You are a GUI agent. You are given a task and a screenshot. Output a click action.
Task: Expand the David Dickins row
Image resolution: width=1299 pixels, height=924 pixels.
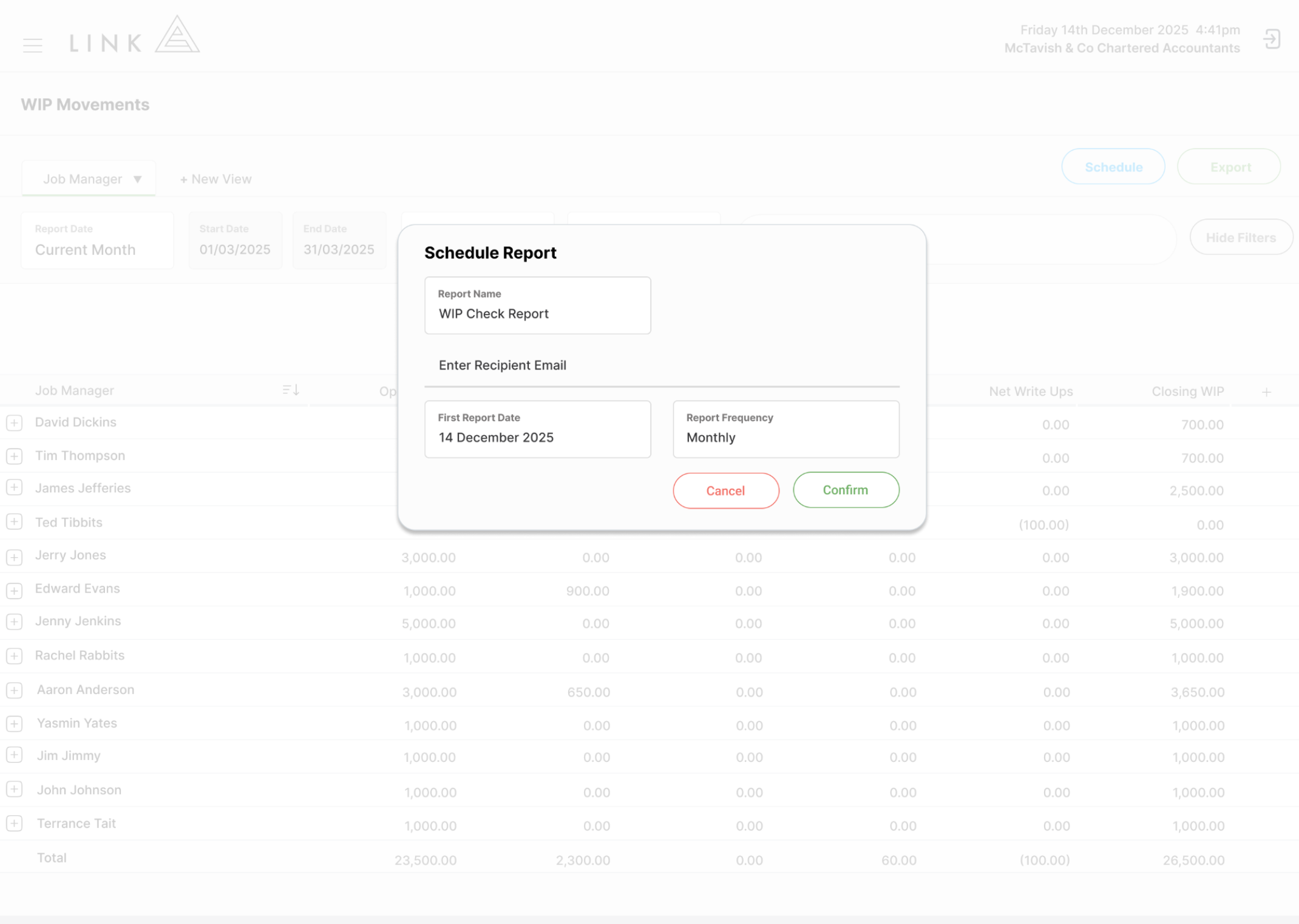15,423
